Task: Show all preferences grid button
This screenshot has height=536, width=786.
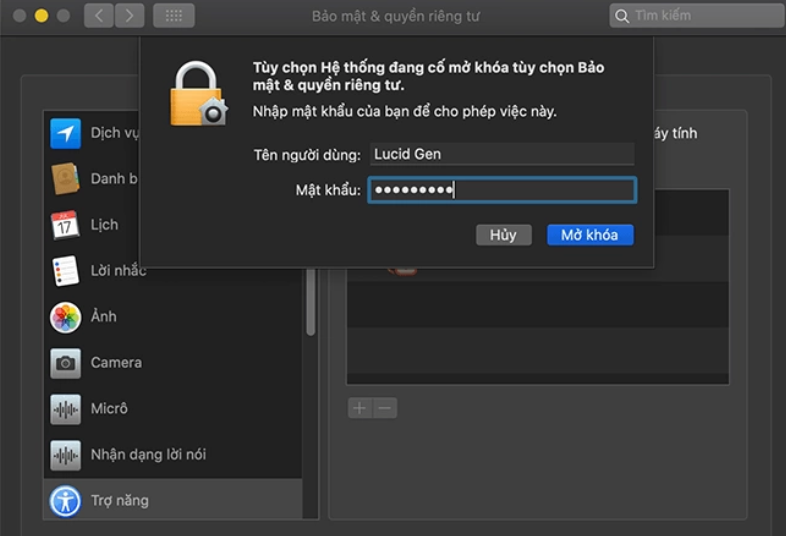Action: [173, 16]
